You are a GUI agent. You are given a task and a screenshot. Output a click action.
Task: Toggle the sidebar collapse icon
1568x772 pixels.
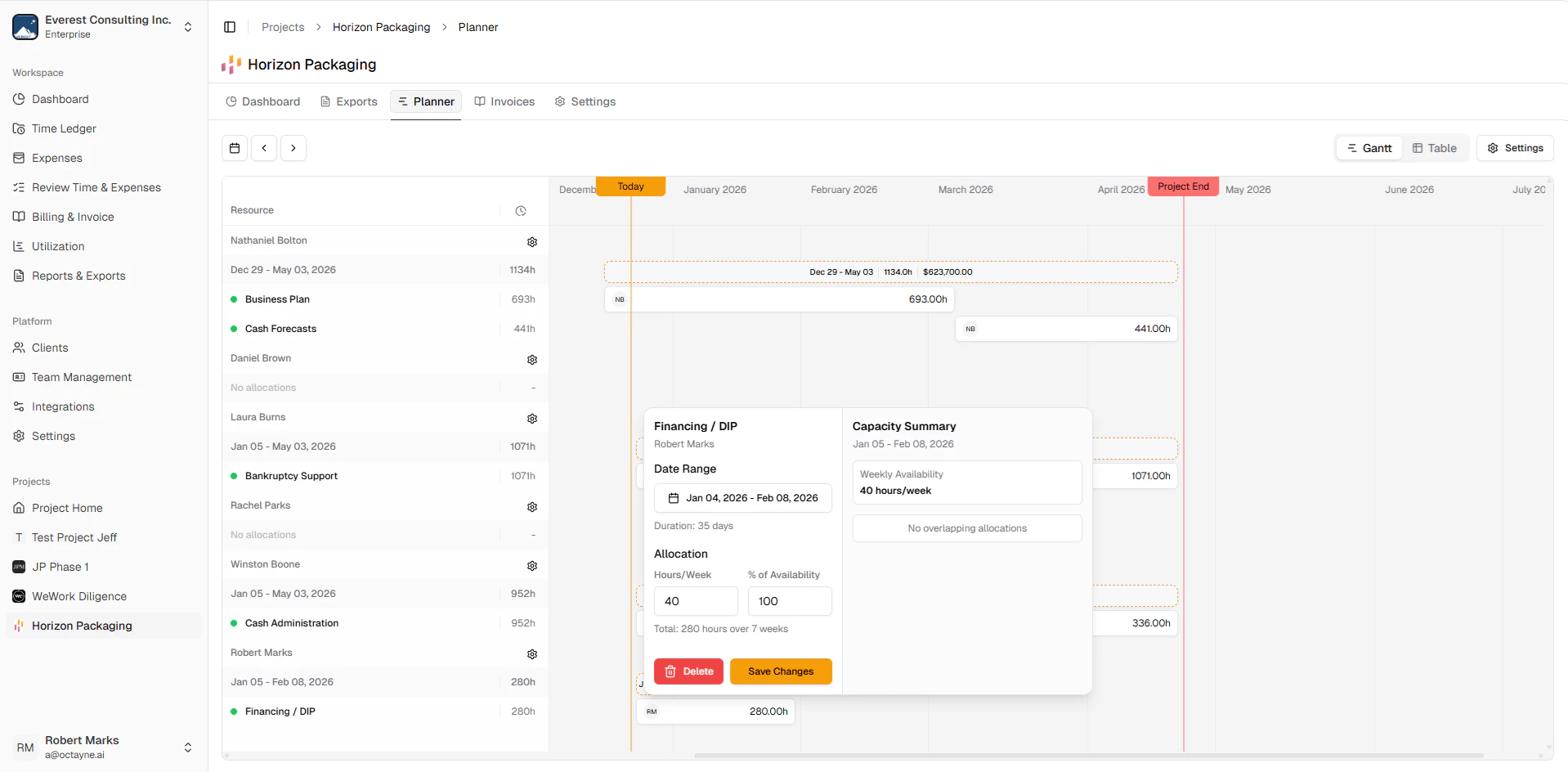[x=230, y=27]
